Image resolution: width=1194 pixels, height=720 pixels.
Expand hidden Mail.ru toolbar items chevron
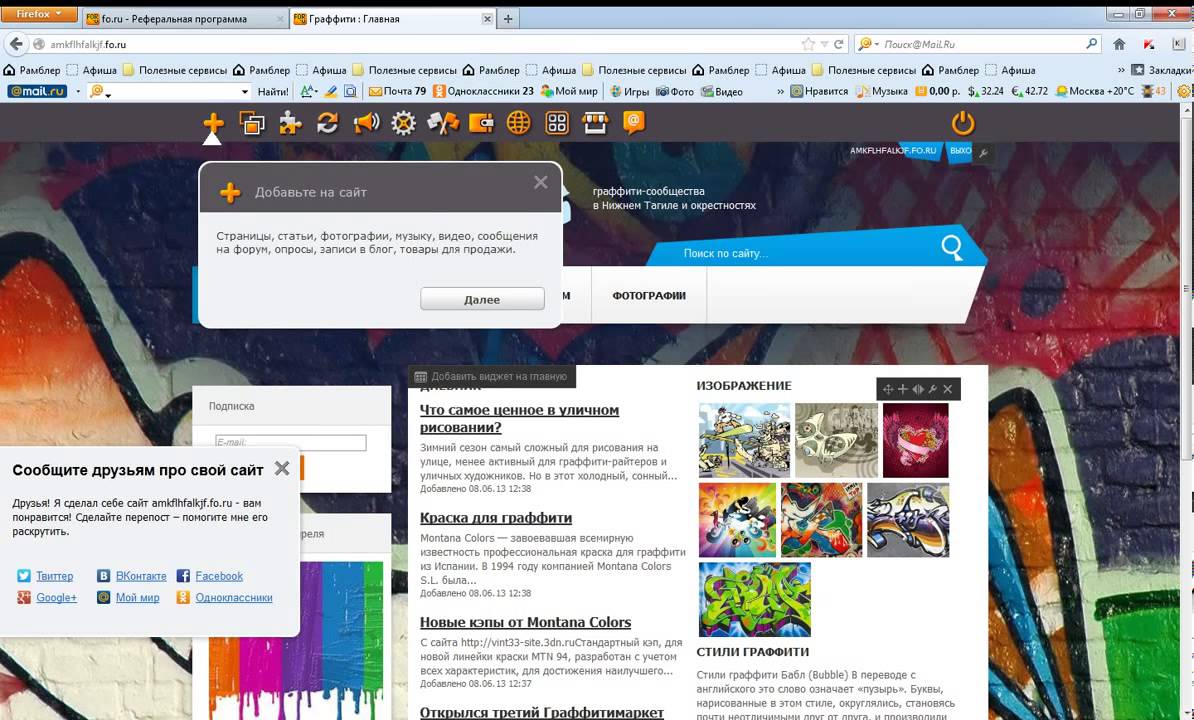point(781,92)
